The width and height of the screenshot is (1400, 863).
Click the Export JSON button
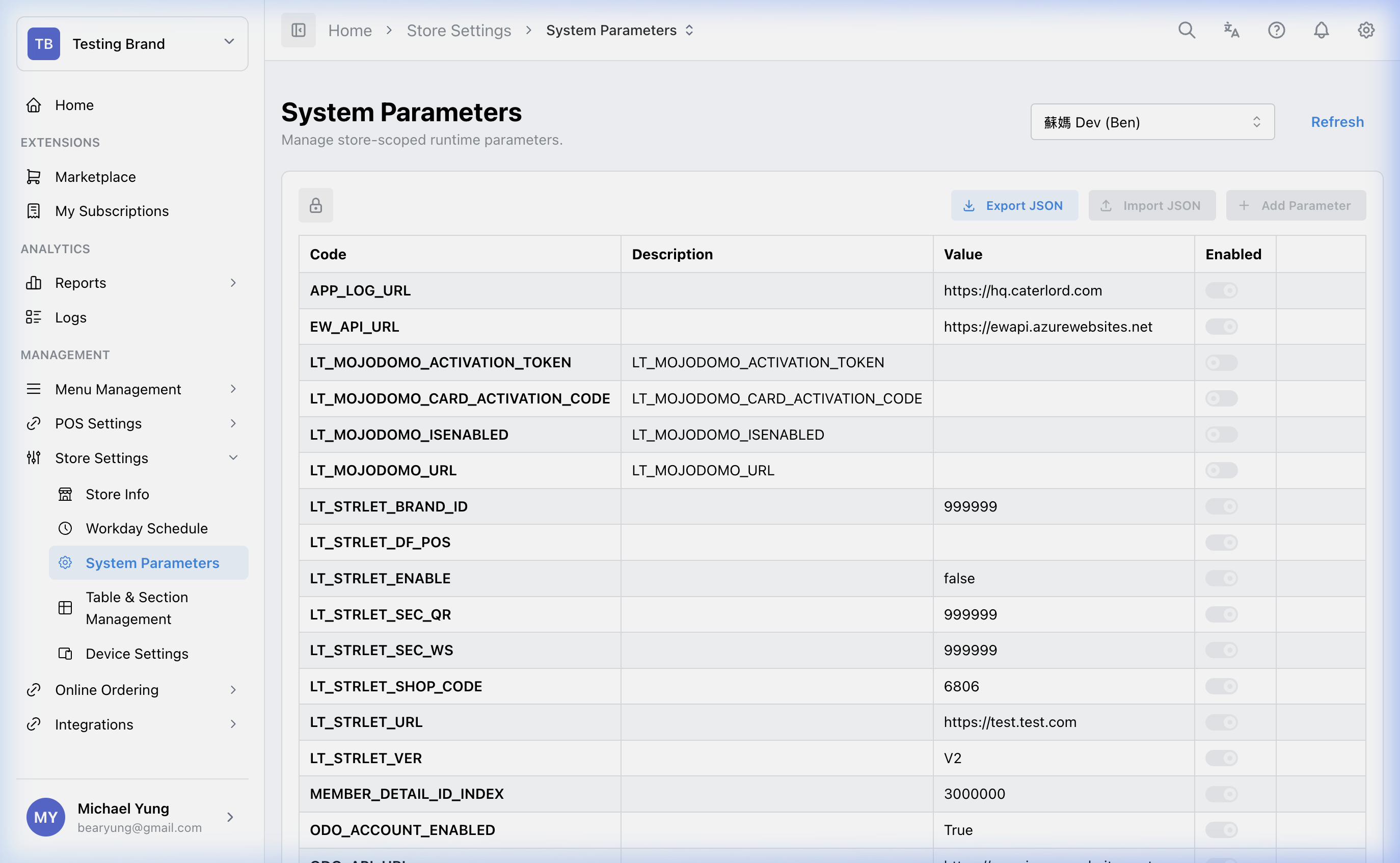[1014, 205]
